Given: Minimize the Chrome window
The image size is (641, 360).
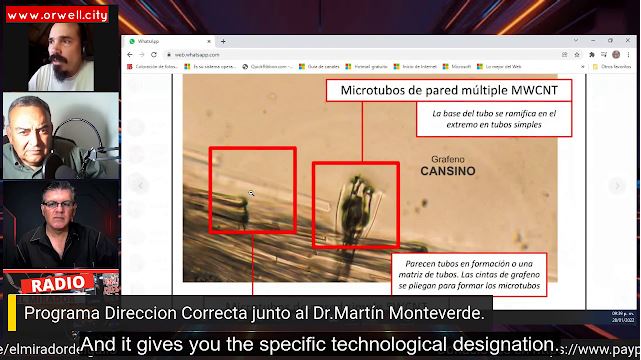Looking at the screenshot, I should pos(593,40).
